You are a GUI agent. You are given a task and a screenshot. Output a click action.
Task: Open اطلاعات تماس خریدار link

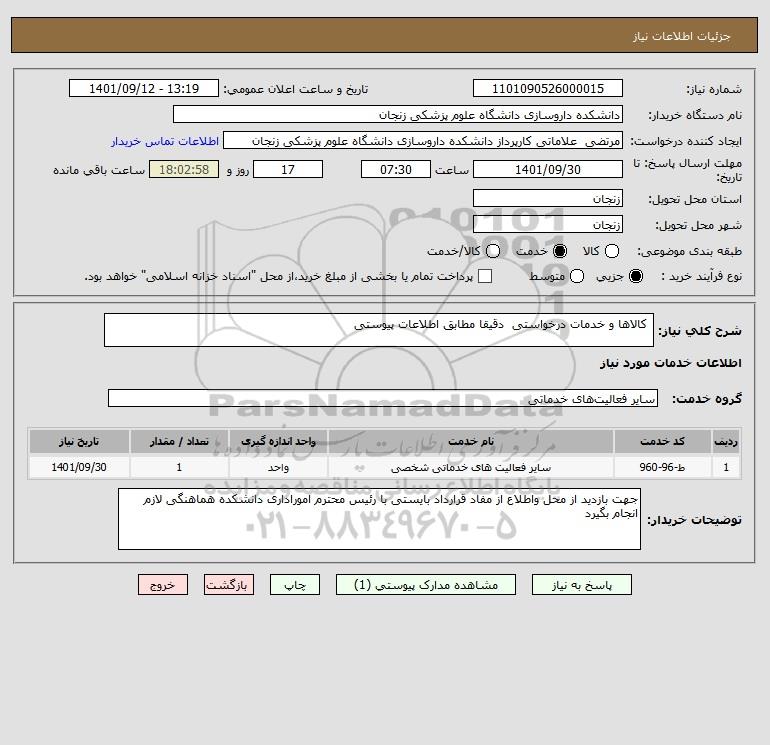click(x=165, y=141)
